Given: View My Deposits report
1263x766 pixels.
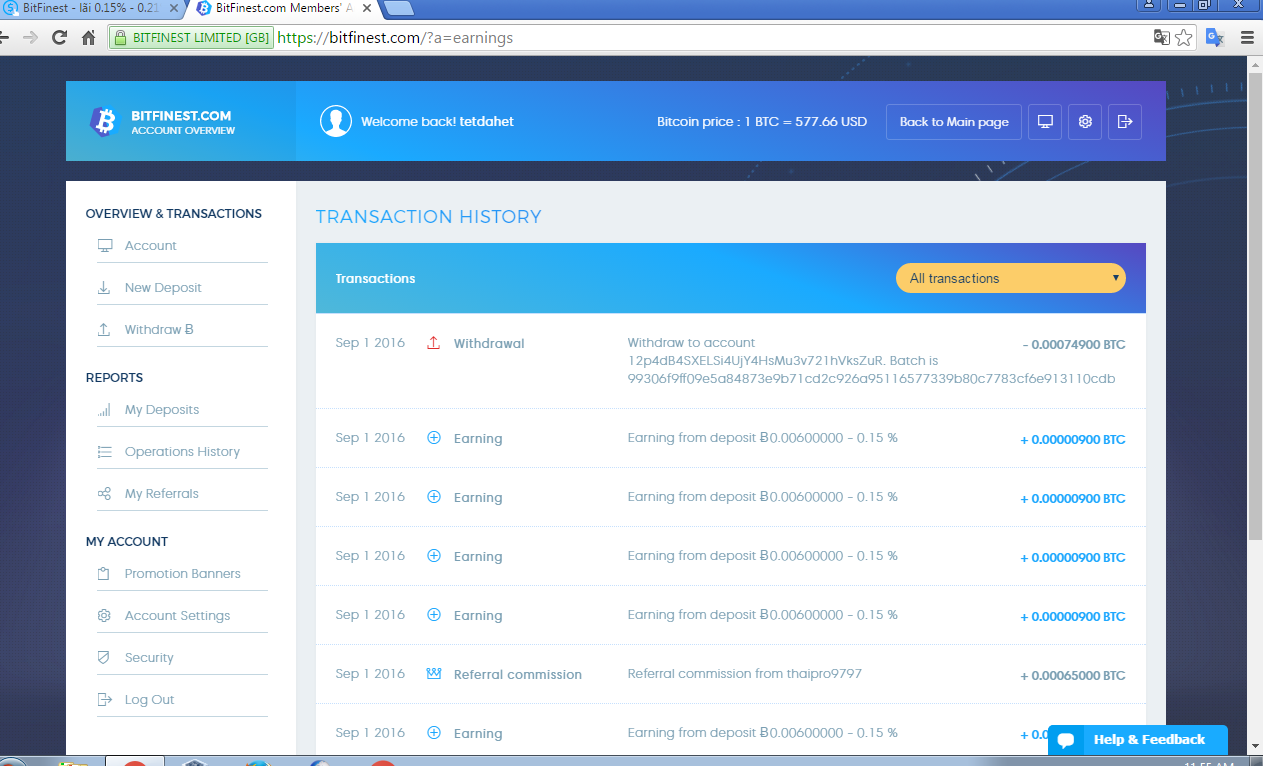Looking at the screenshot, I should (x=161, y=410).
